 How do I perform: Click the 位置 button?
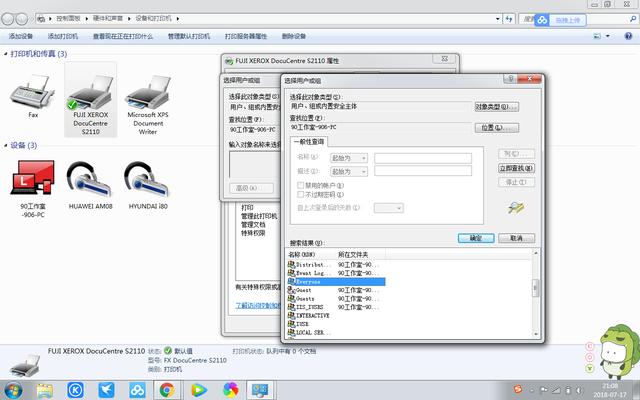click(x=497, y=128)
